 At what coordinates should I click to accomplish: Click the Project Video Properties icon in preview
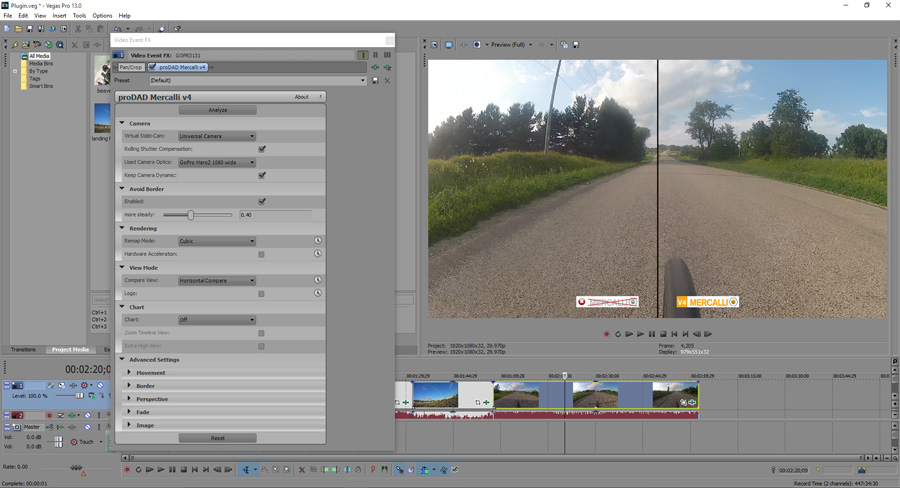pos(435,45)
